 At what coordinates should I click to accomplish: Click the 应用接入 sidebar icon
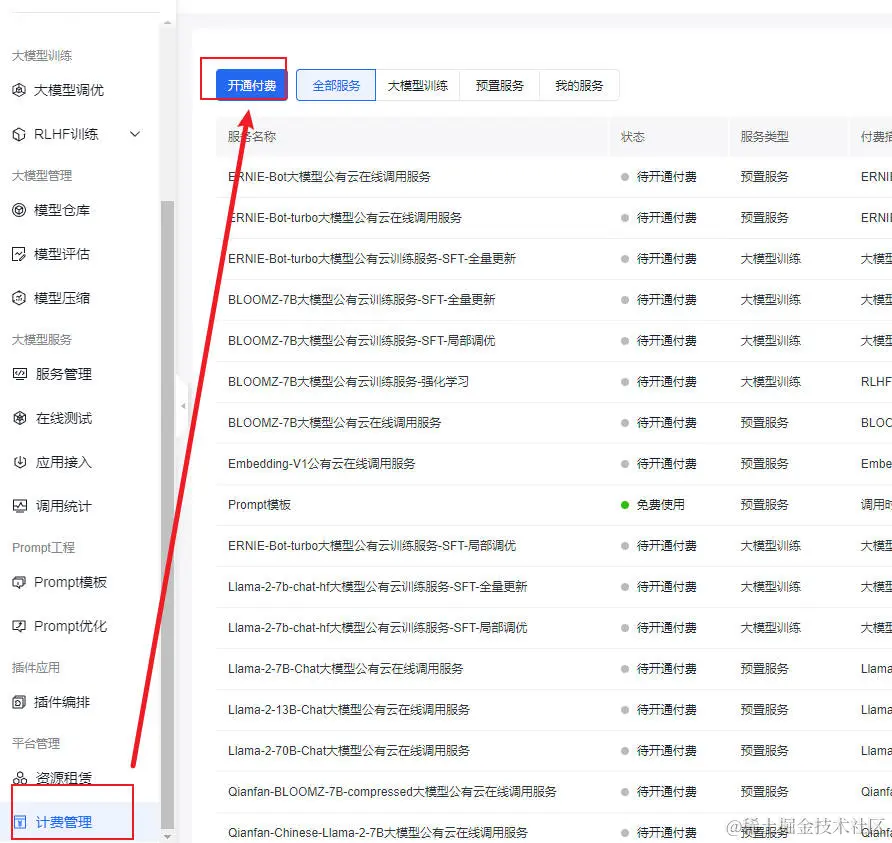[20, 462]
